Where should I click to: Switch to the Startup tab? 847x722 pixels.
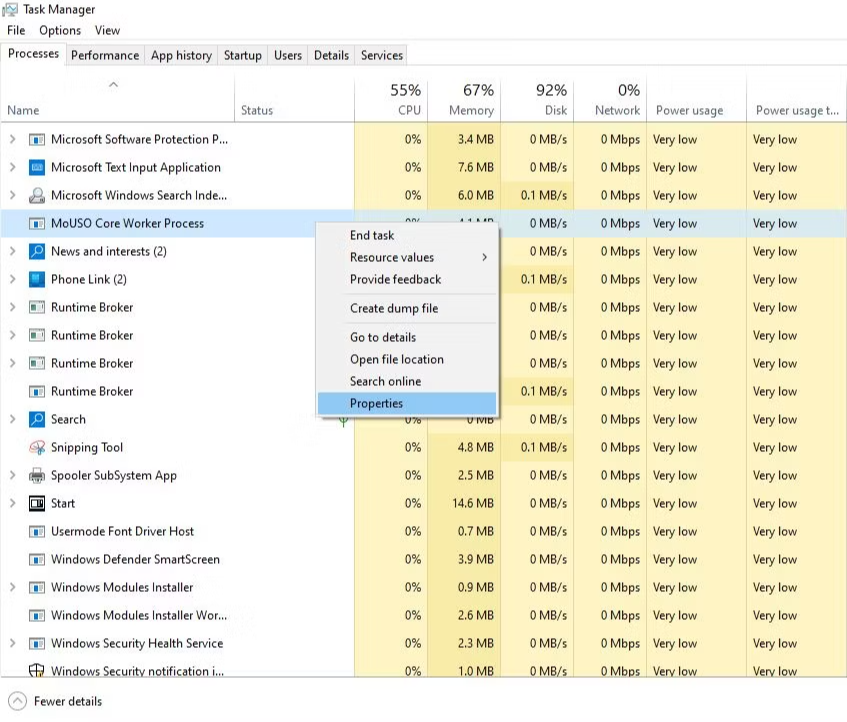tap(243, 55)
